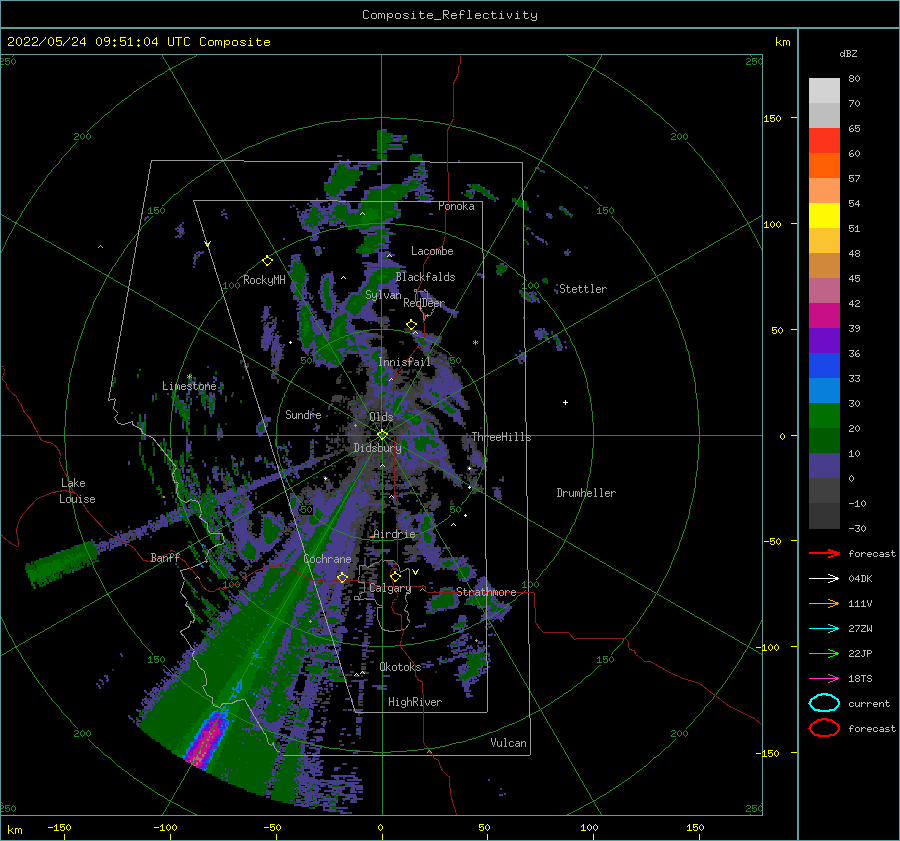Click the Okotoks town label

400,666
